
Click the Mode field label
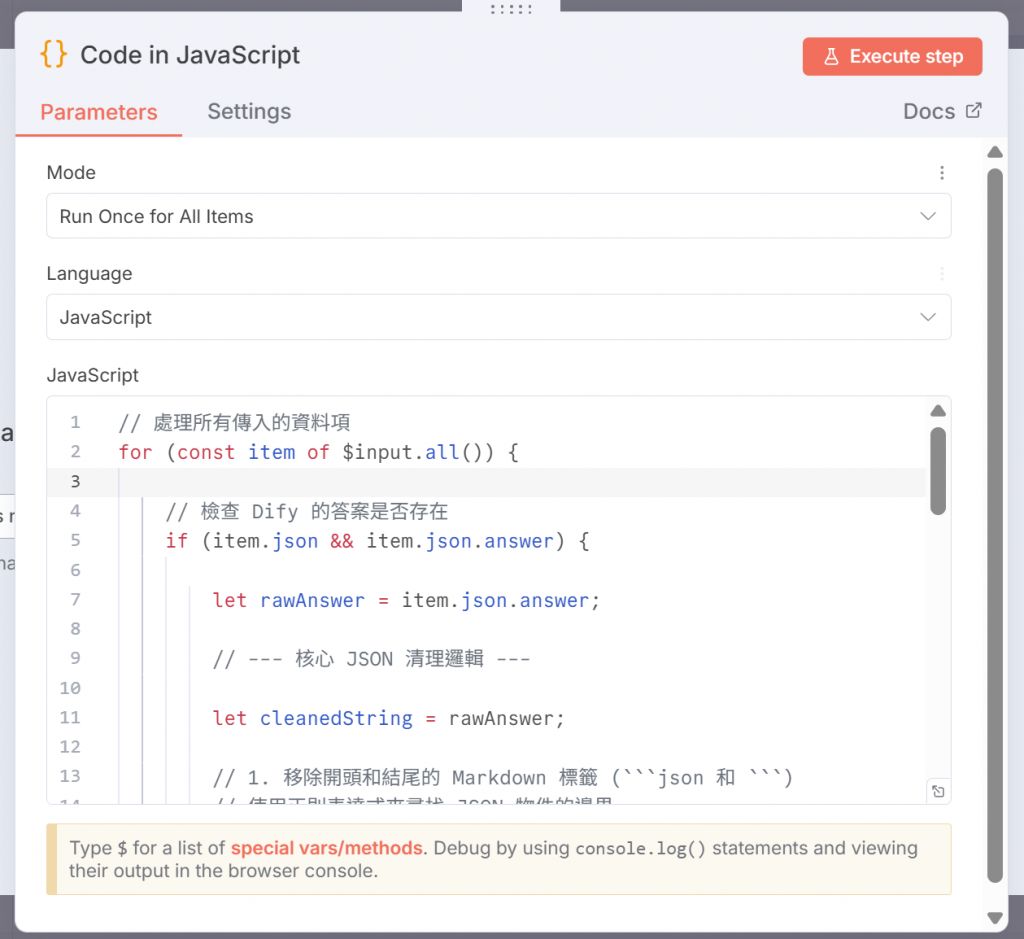71,172
